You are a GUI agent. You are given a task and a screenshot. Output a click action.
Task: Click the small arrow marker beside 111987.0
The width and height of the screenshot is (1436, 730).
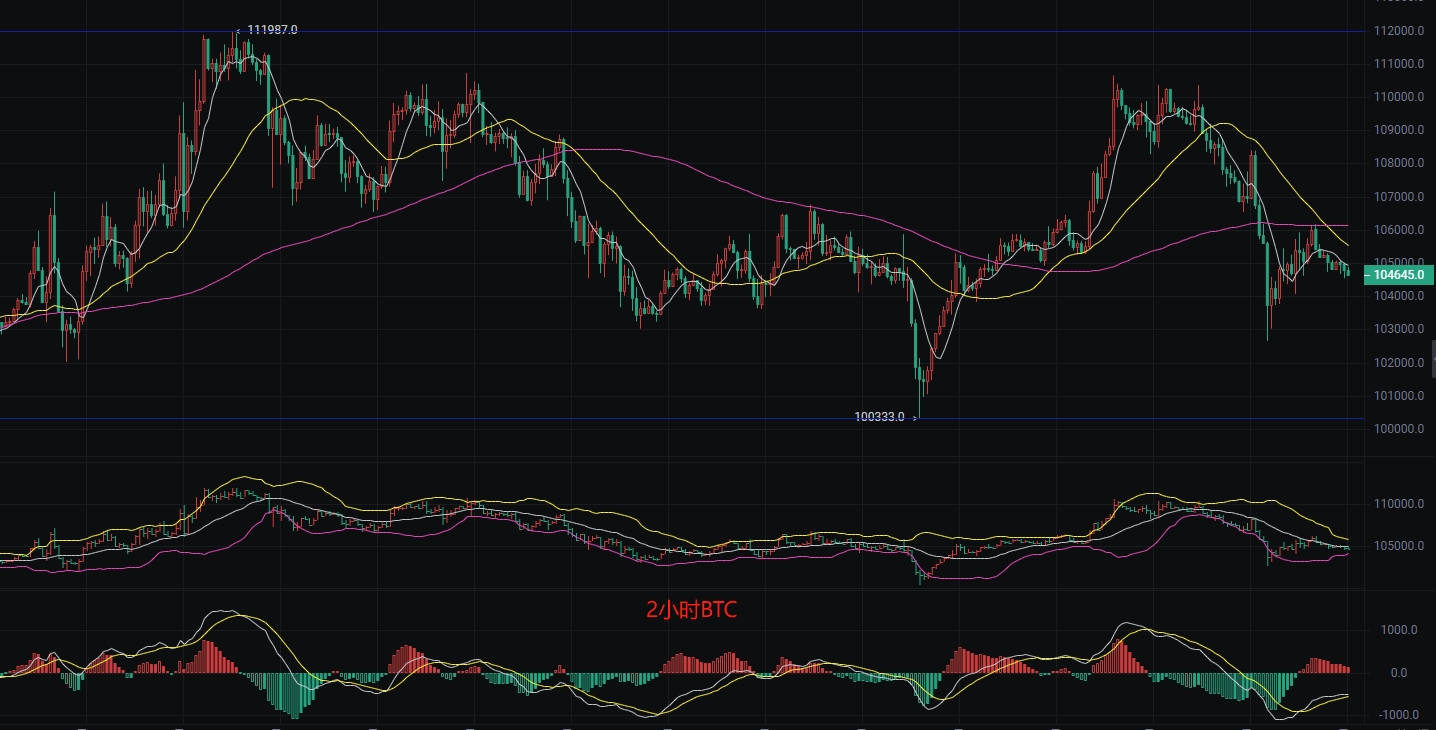point(238,30)
